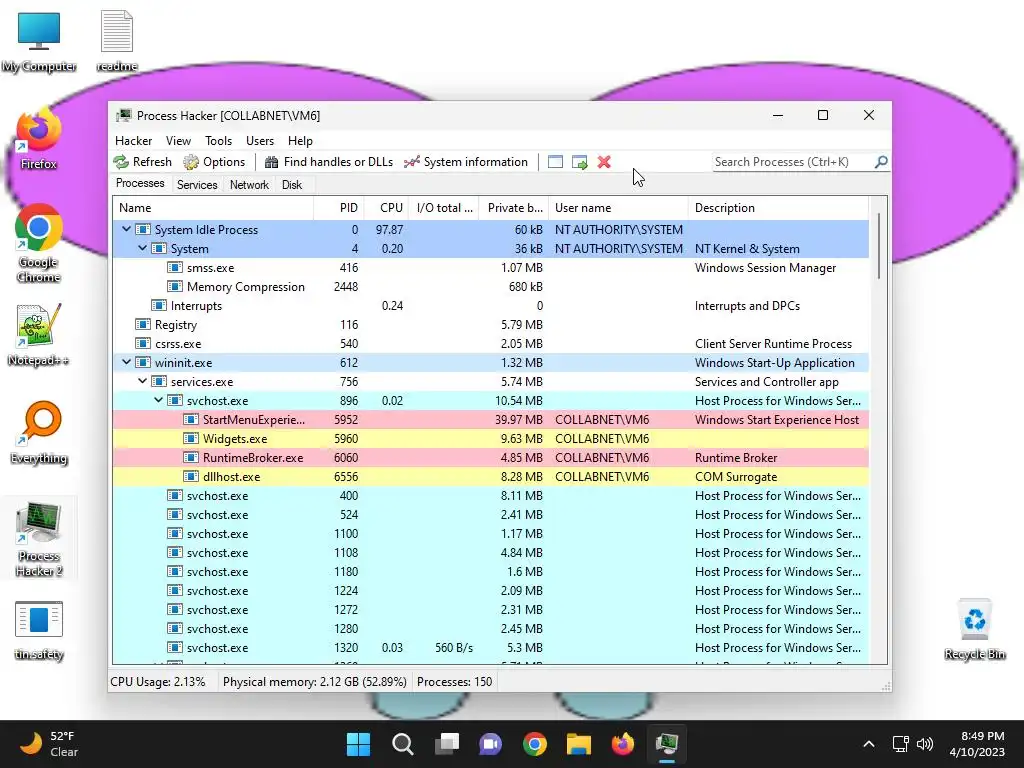Open the Users menu

coord(260,140)
